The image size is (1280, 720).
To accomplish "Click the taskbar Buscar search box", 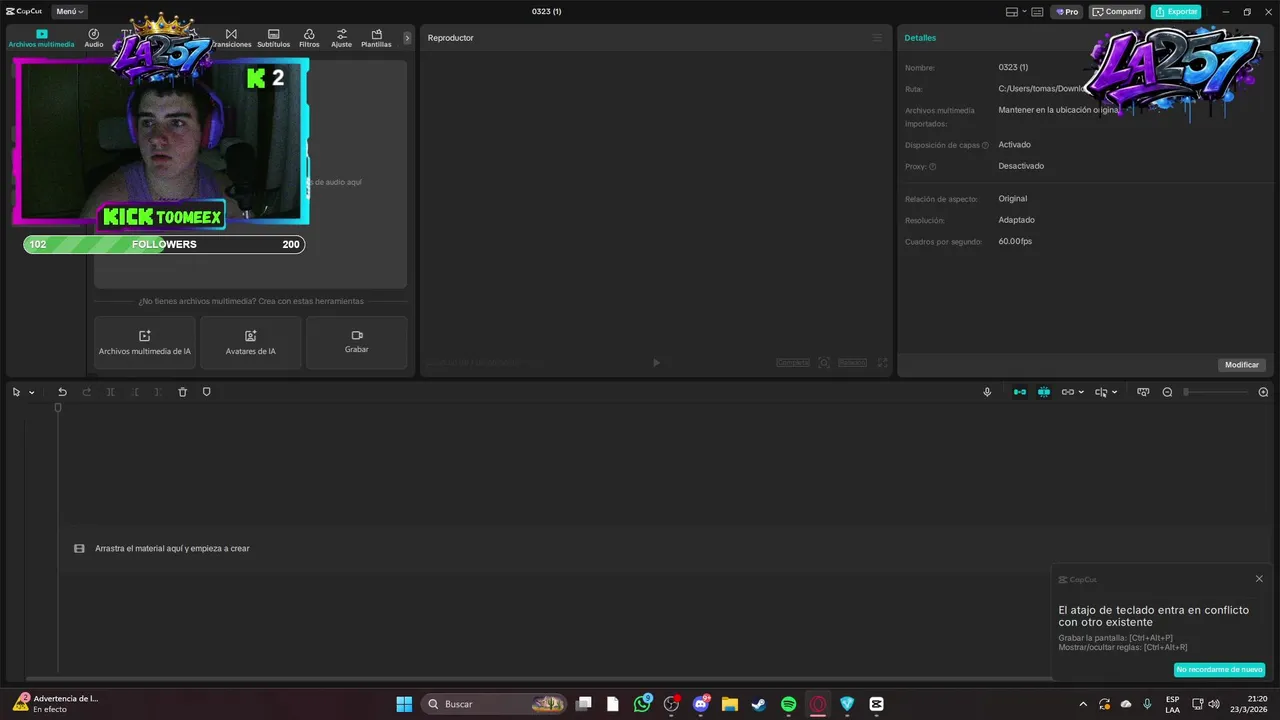I will coord(494,704).
